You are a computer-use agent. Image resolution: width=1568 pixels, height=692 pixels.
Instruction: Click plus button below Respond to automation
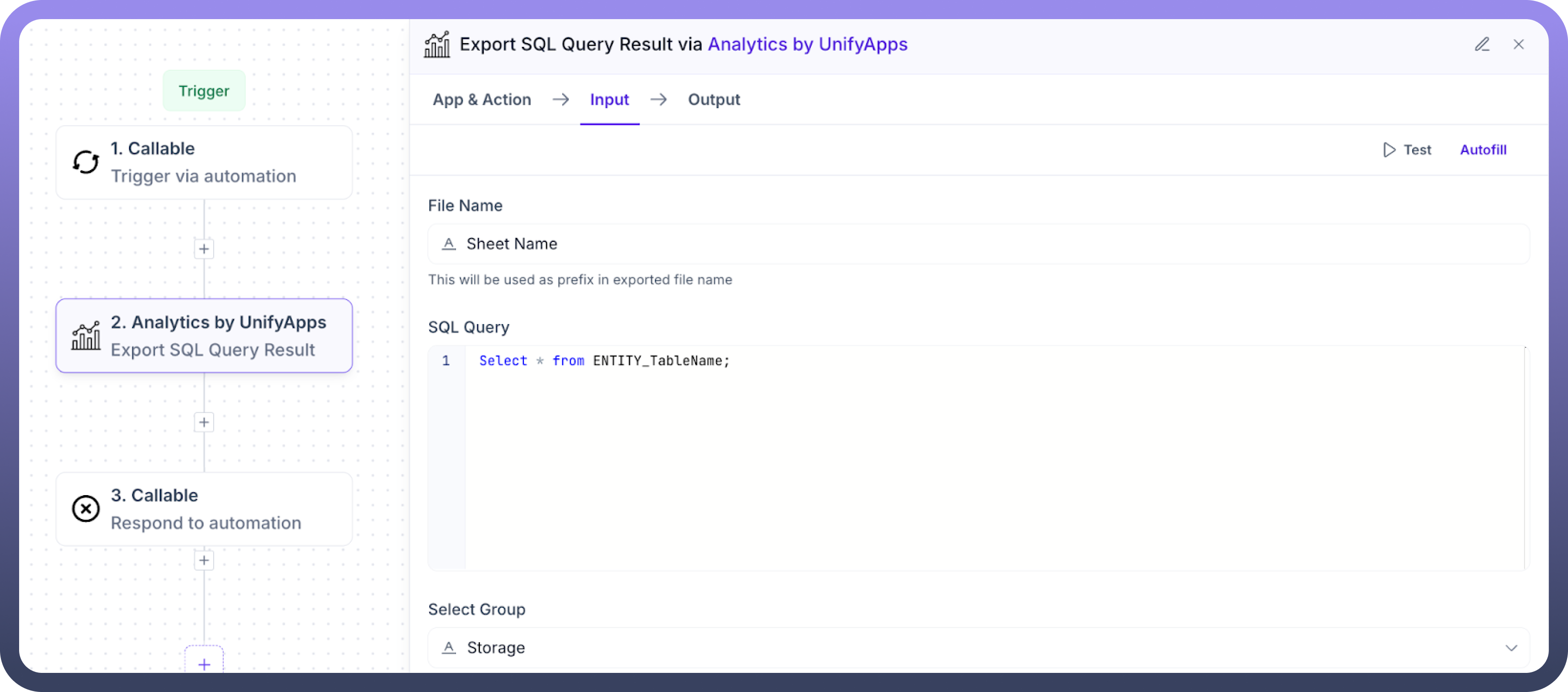pyautogui.click(x=204, y=561)
